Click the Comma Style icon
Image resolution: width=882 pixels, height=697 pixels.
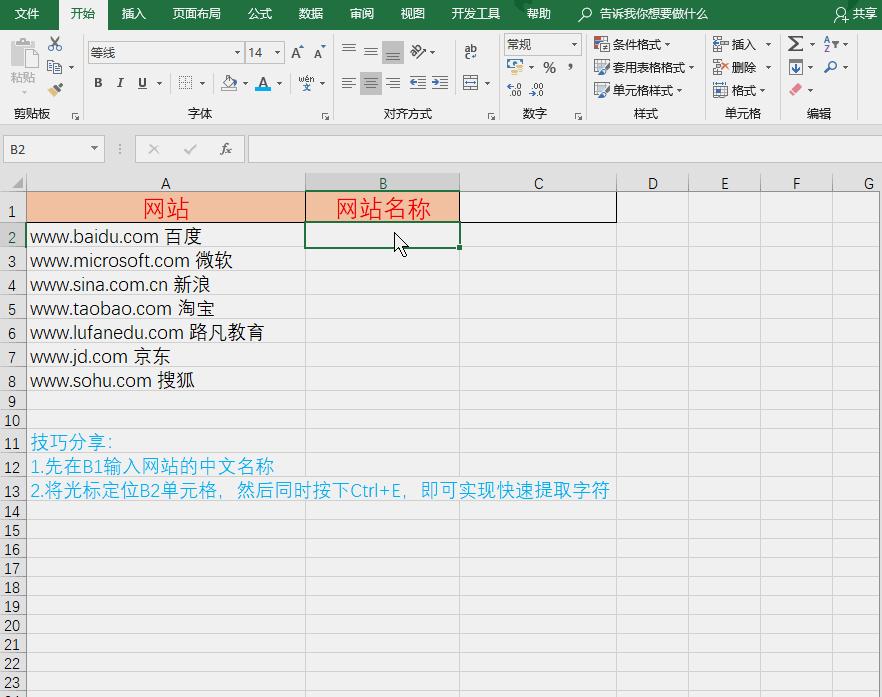pyautogui.click(x=570, y=66)
